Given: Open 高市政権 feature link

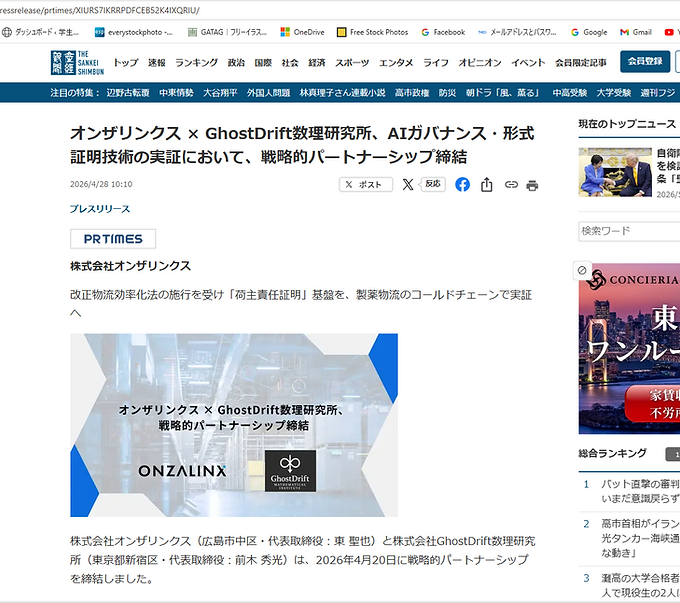Looking at the screenshot, I should [412, 93].
